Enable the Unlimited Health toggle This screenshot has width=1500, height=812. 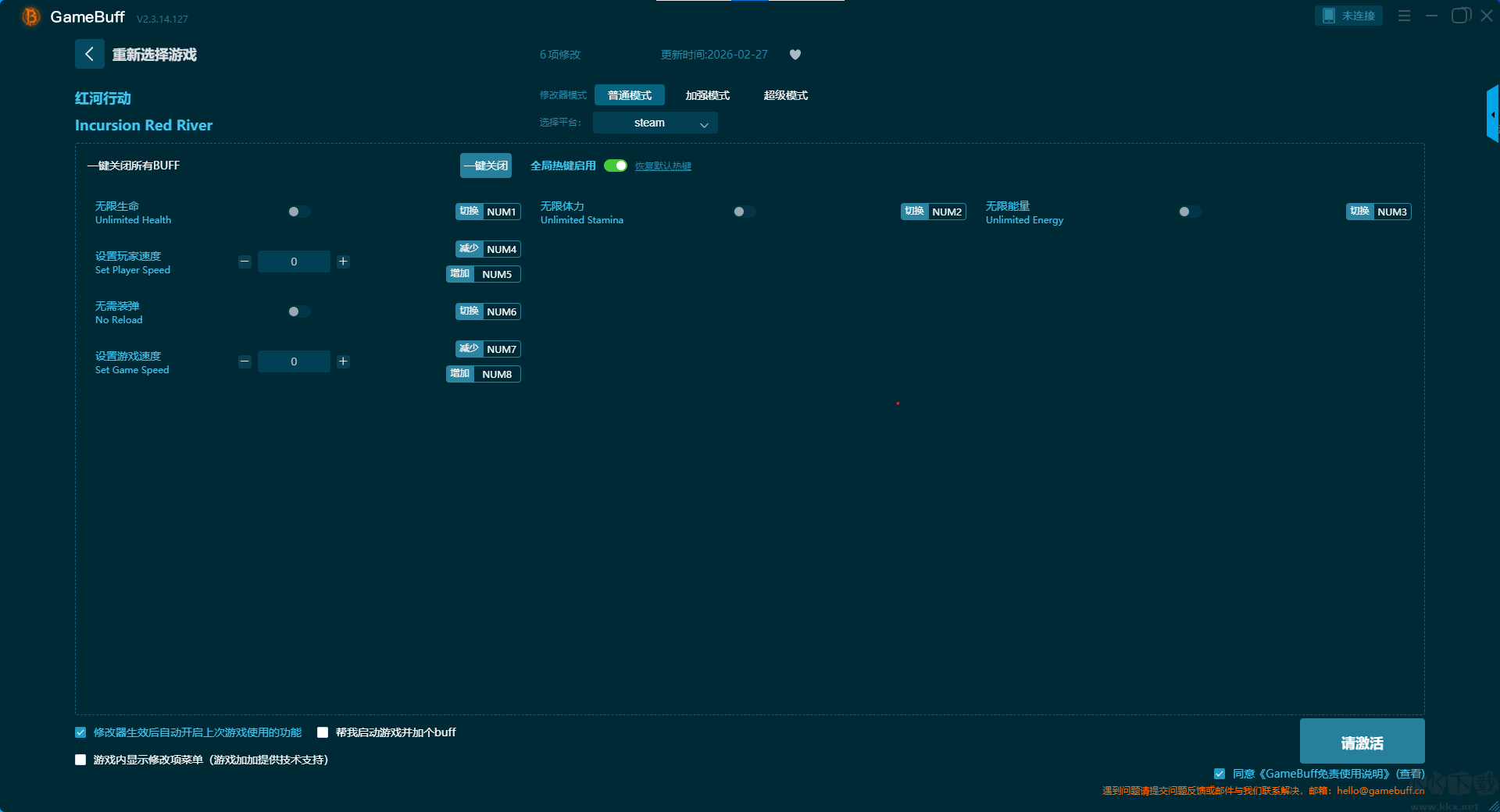pos(298,212)
